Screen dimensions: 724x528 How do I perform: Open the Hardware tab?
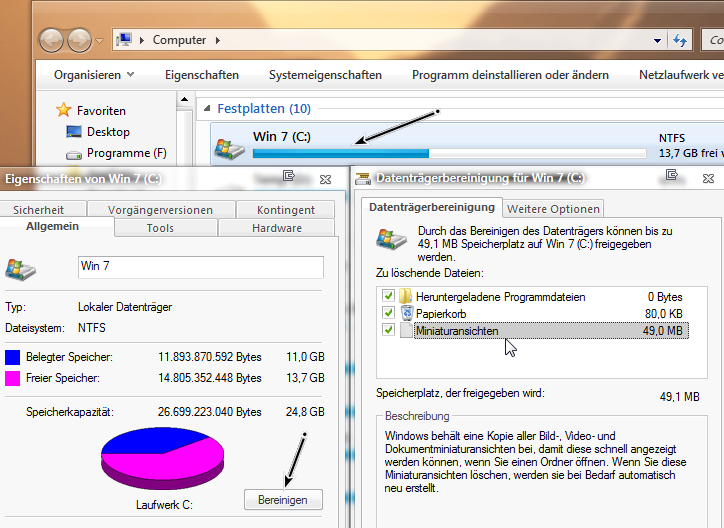[277, 228]
